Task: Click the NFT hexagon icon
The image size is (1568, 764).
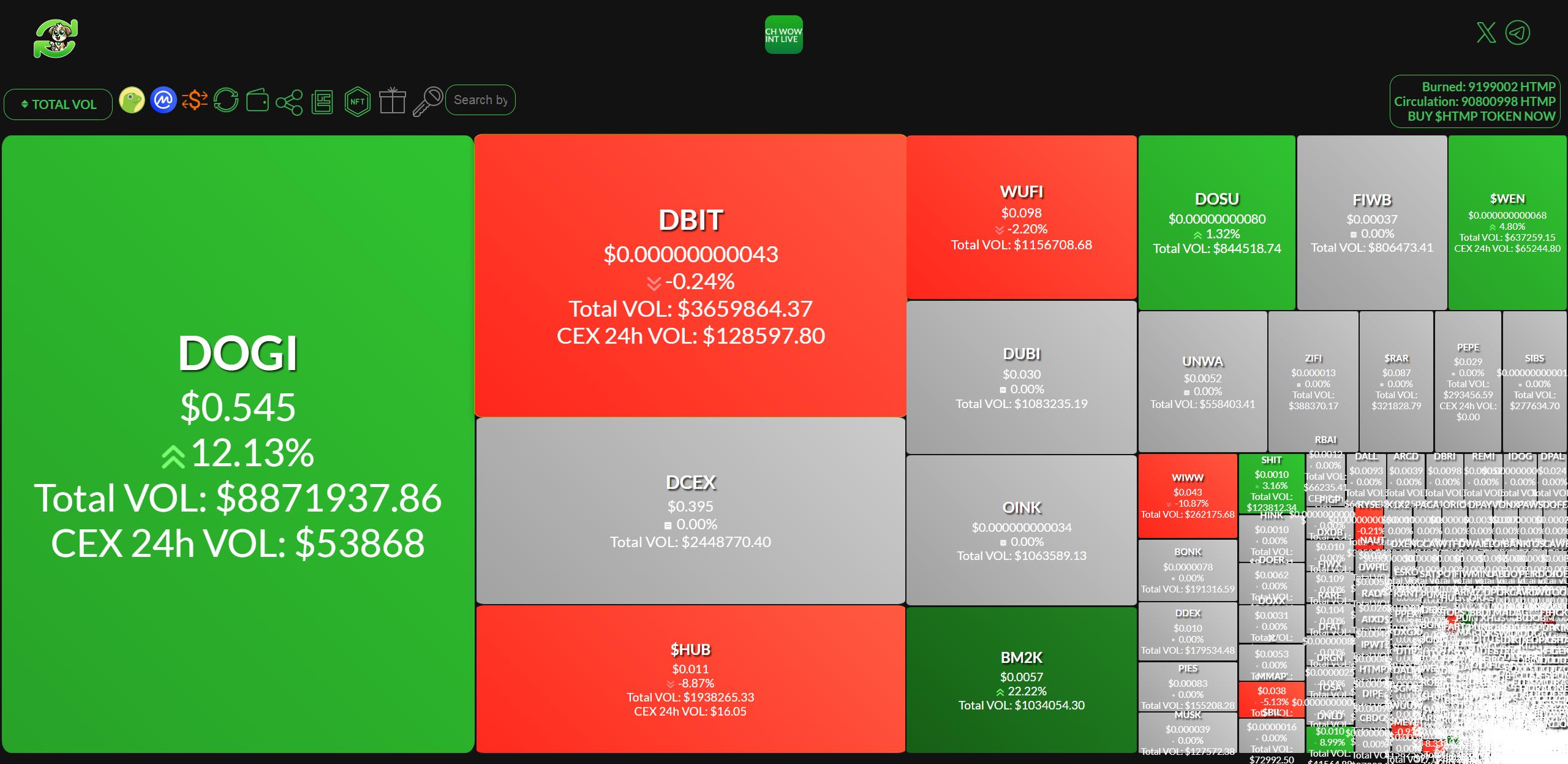Action: pyautogui.click(x=357, y=102)
